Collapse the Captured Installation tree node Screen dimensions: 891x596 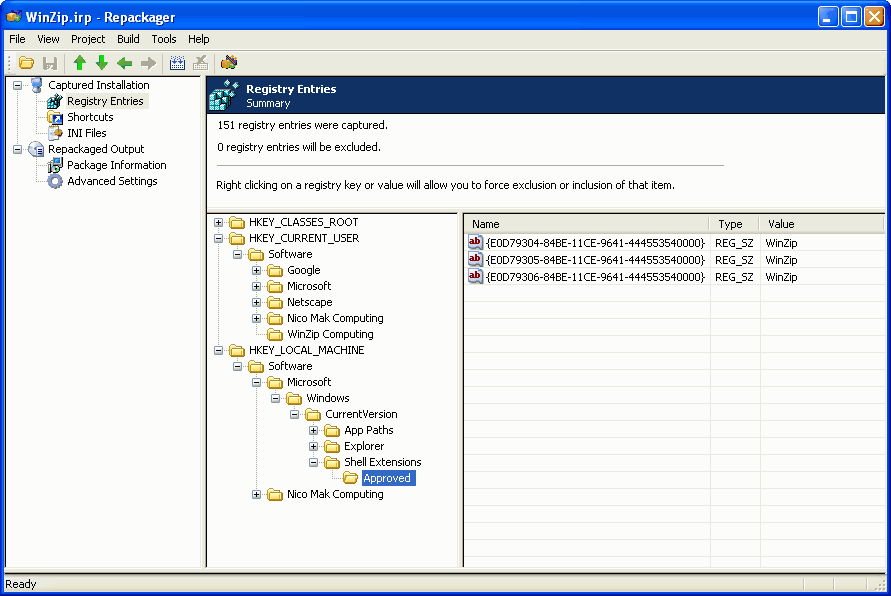tap(17, 85)
